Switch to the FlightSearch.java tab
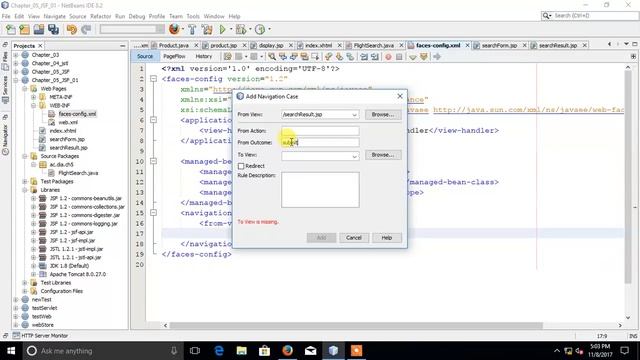Viewport: 640px width, 360px height. [373, 45]
